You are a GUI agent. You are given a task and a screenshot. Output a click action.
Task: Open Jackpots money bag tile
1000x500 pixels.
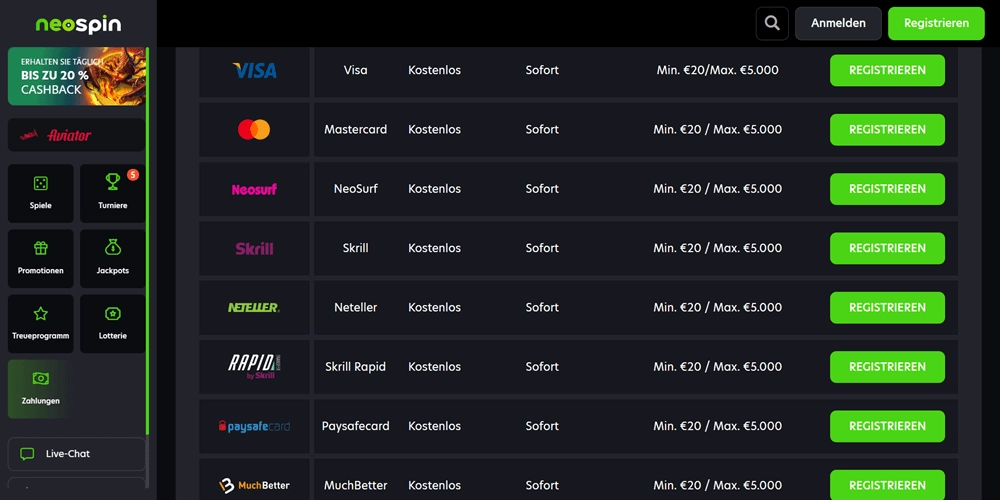(113, 258)
